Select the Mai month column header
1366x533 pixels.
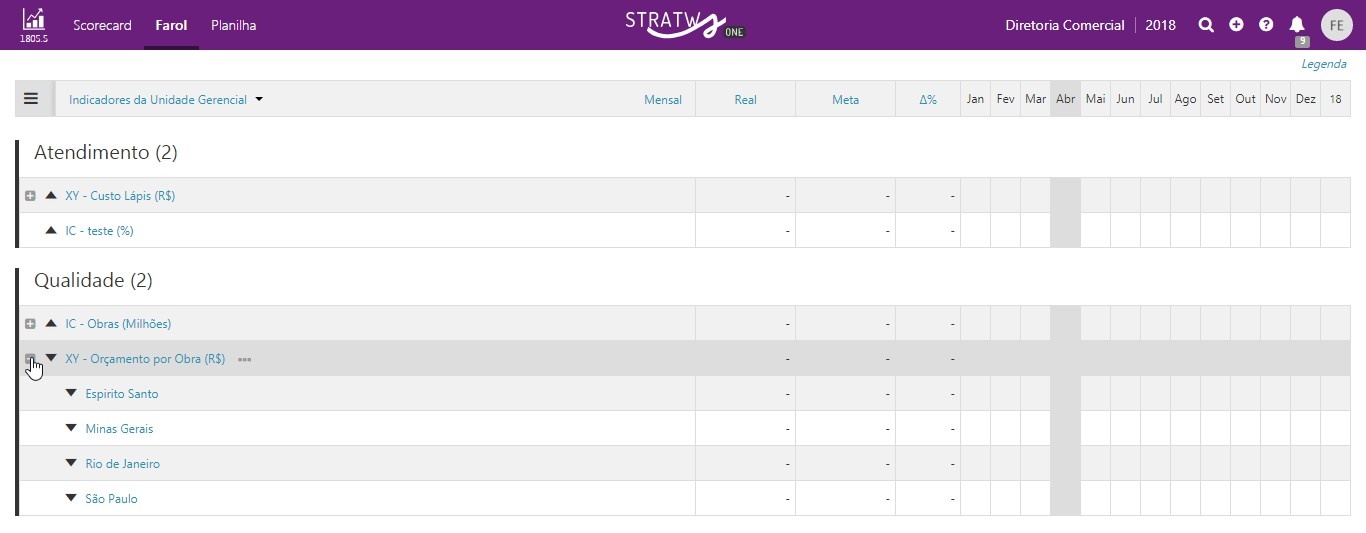coord(1095,99)
